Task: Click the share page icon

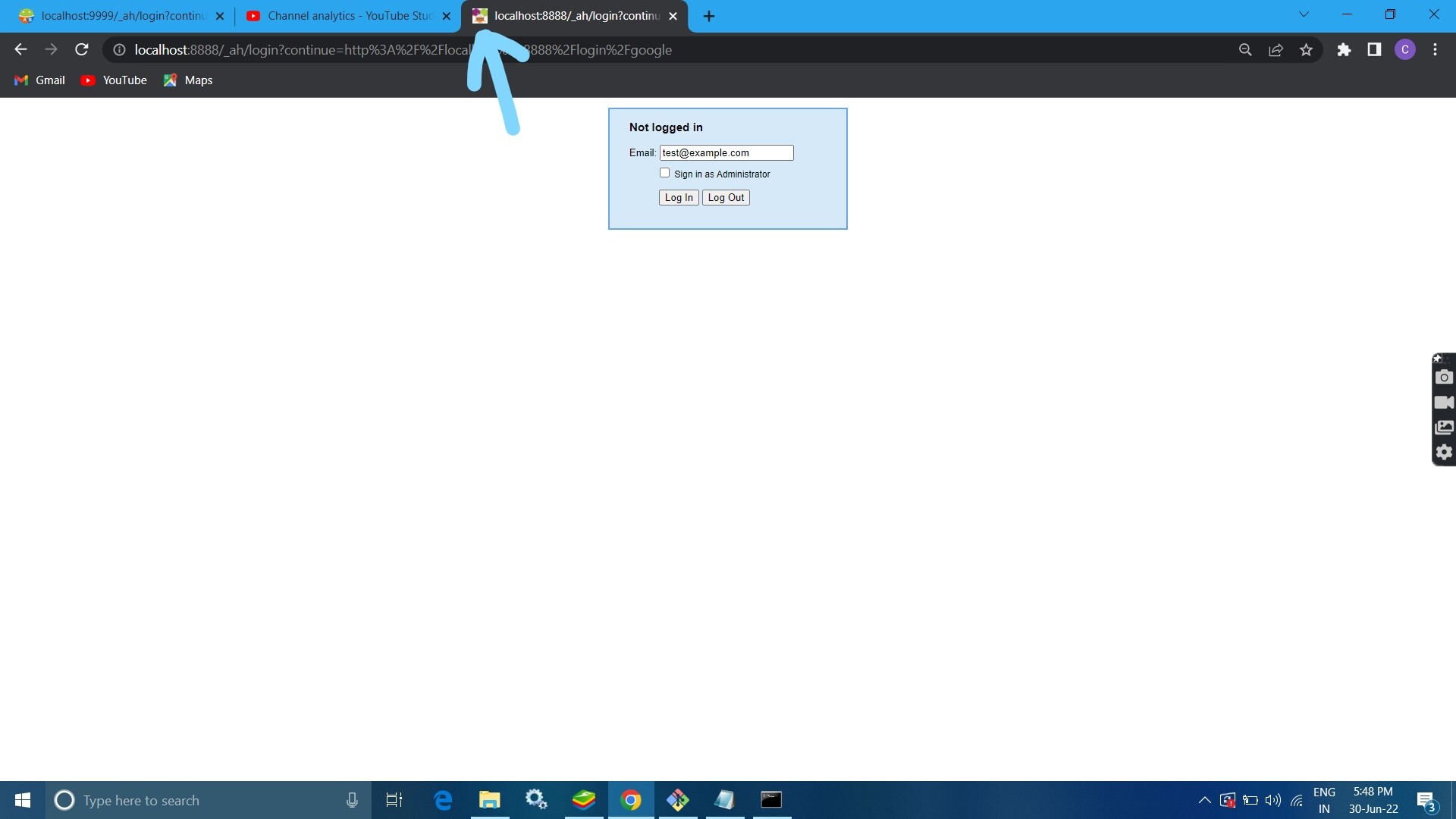Action: click(1276, 50)
